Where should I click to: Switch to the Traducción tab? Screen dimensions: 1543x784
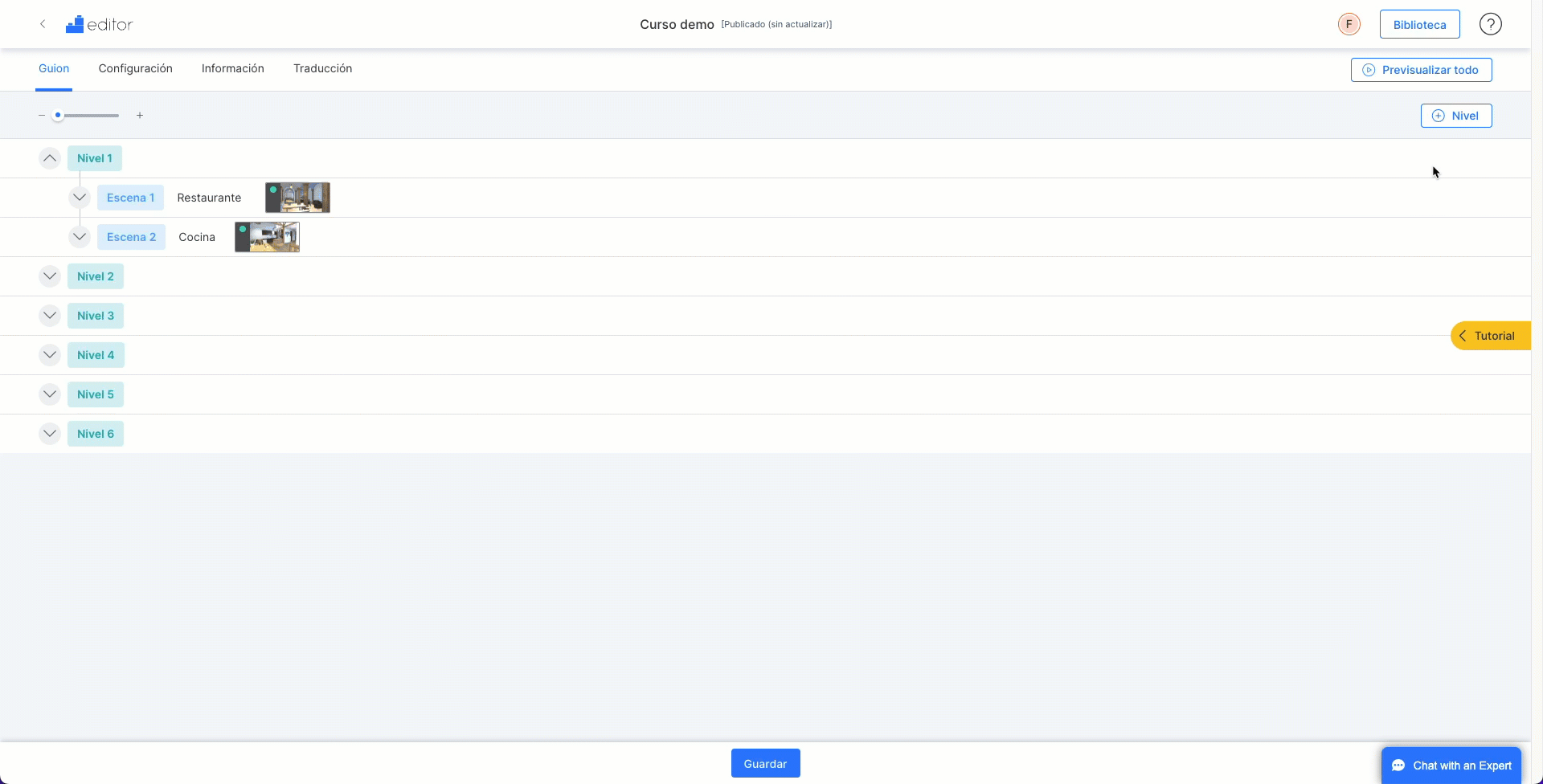(x=323, y=68)
